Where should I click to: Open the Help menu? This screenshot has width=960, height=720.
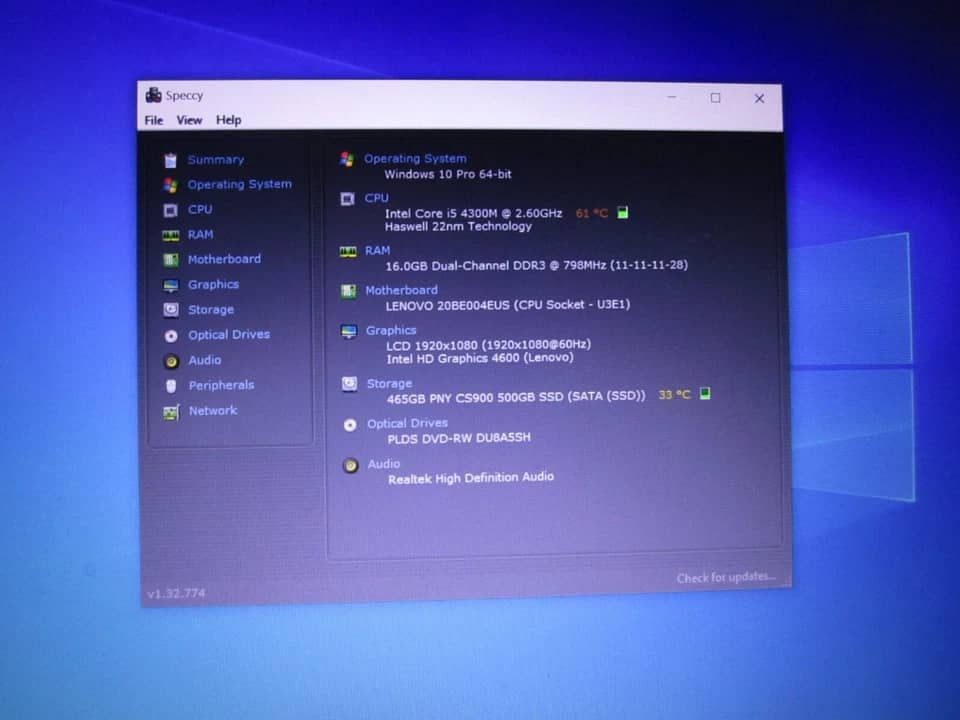point(228,120)
